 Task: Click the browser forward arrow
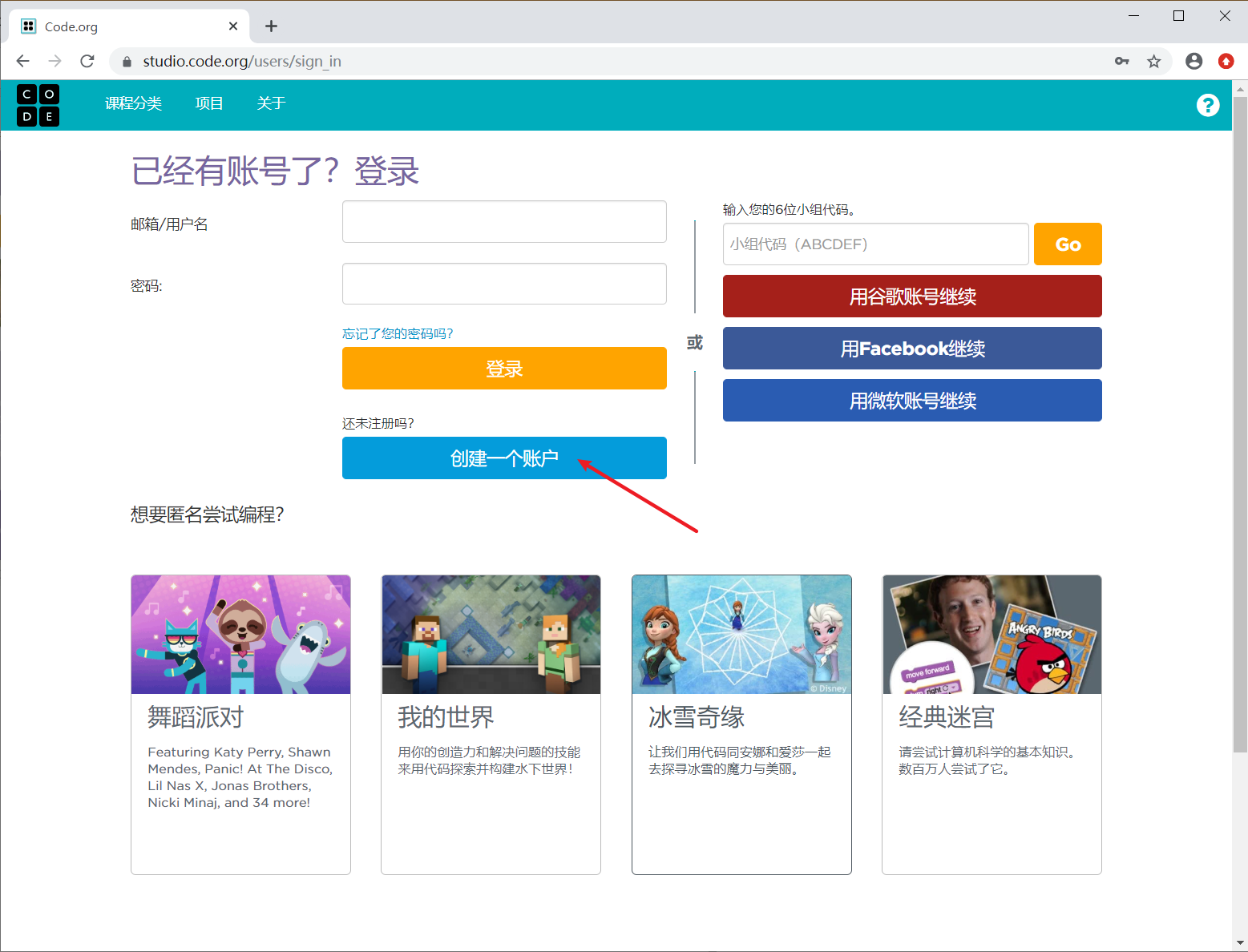55,61
